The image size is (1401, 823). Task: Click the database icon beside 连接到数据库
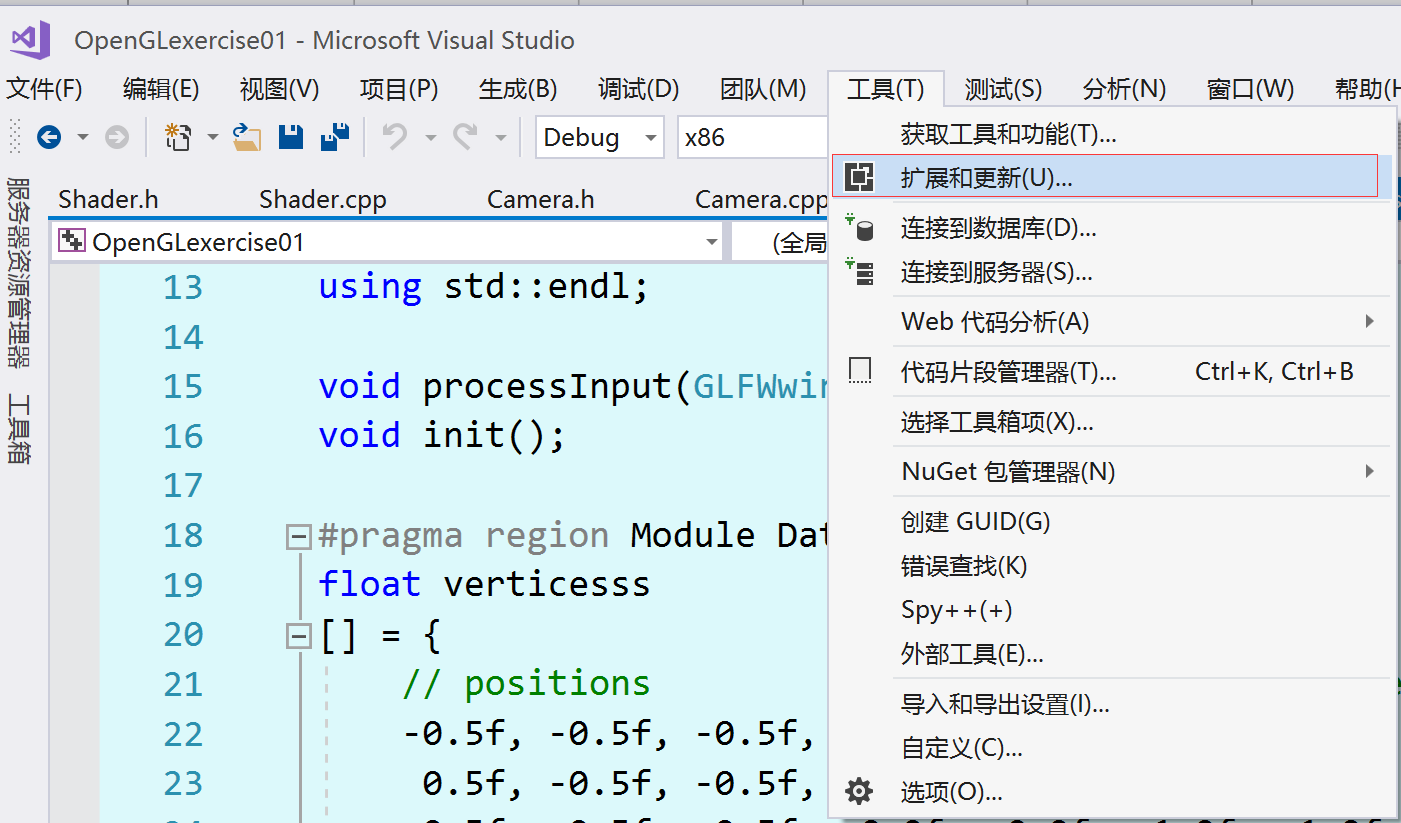(860, 228)
